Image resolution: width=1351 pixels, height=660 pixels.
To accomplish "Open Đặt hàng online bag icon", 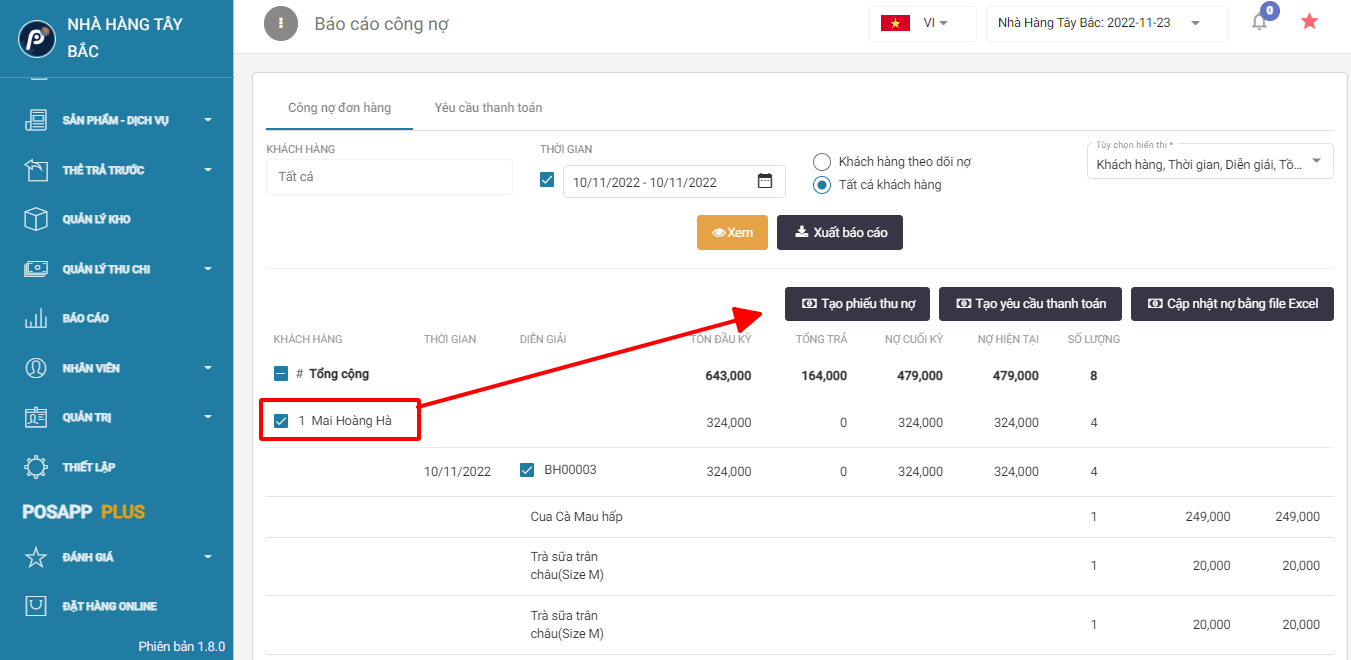I will [36, 606].
